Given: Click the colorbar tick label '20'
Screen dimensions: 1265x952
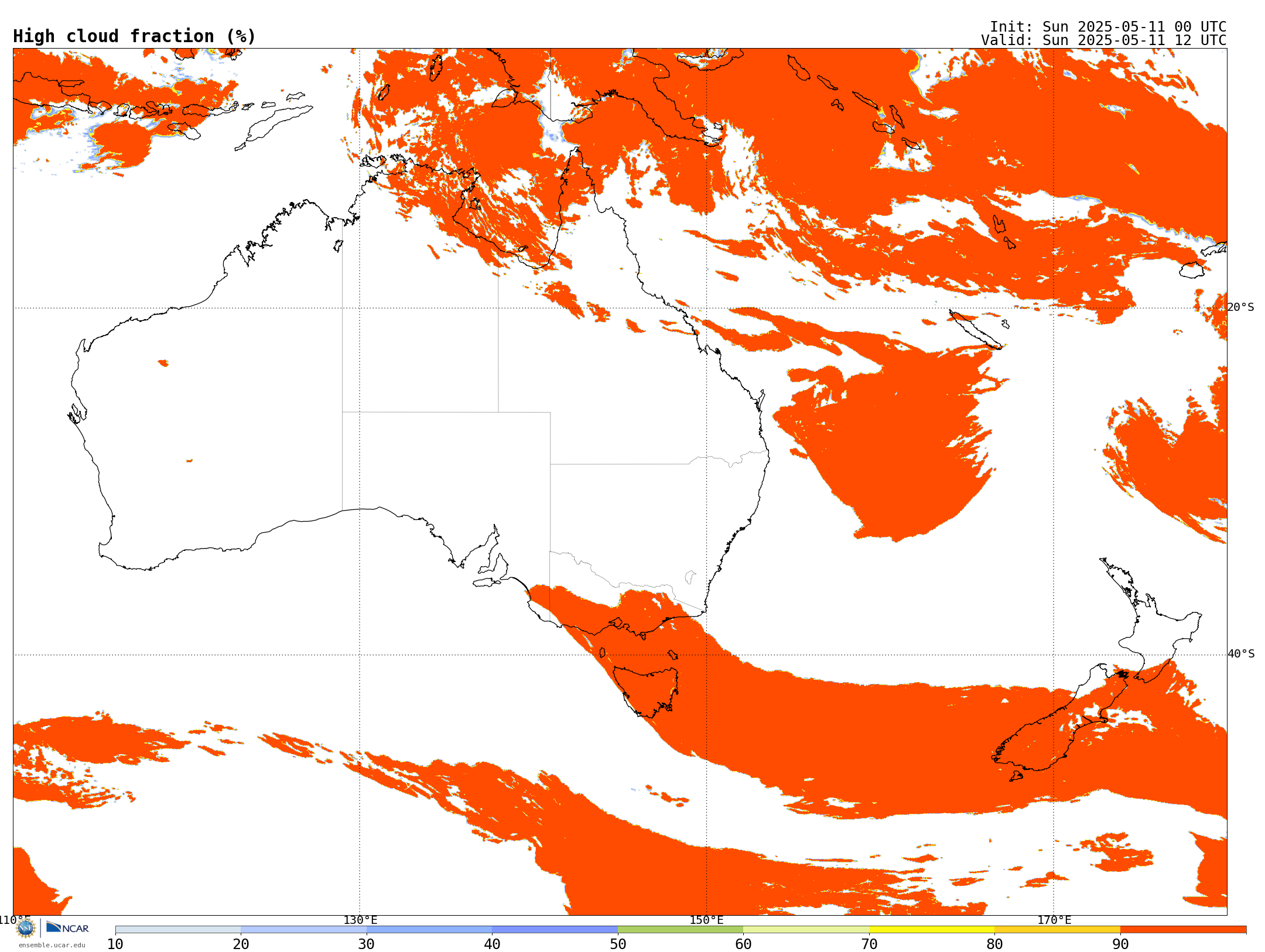Looking at the screenshot, I should point(241,944).
